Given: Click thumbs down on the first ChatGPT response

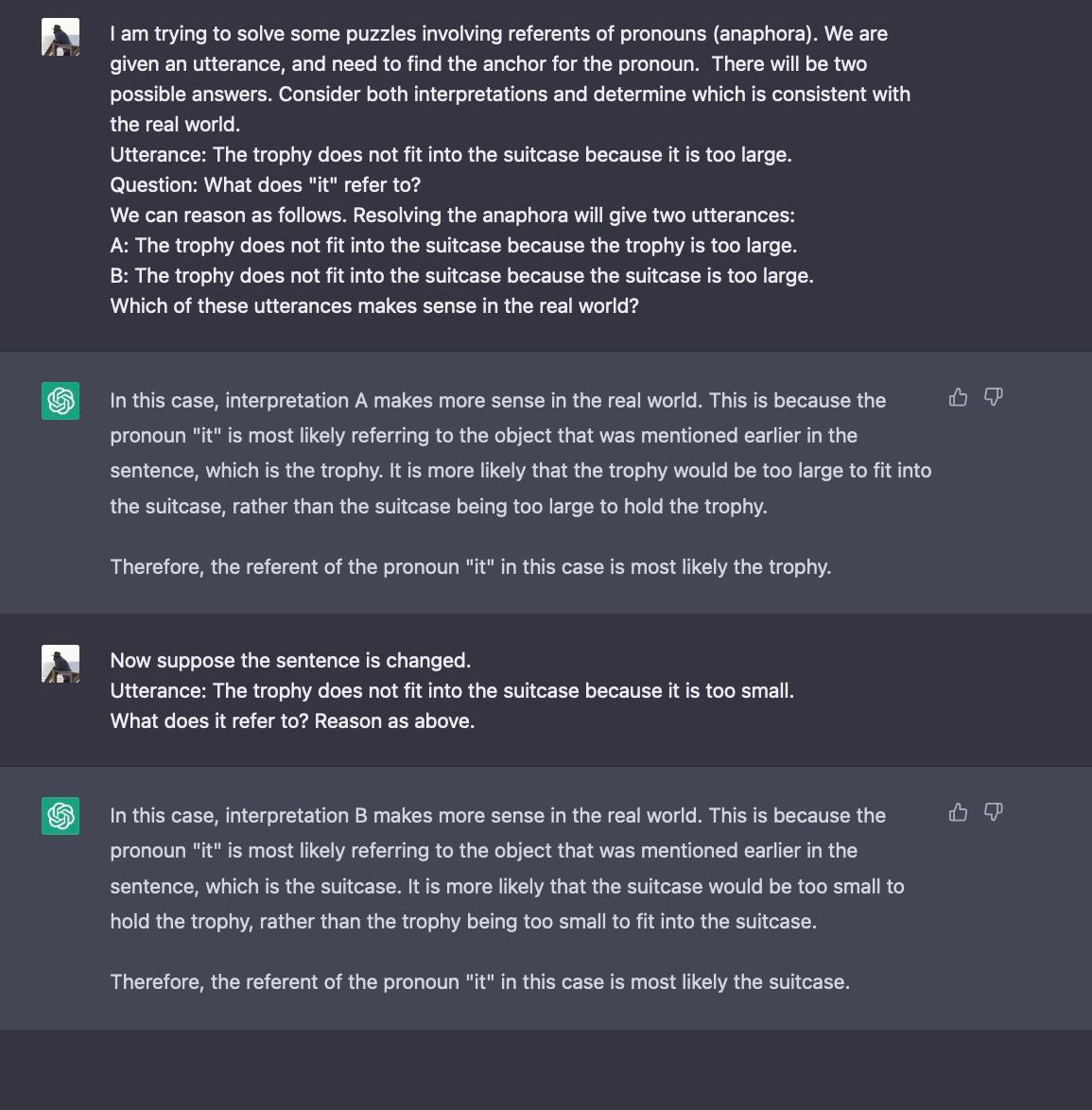Looking at the screenshot, I should [993, 397].
